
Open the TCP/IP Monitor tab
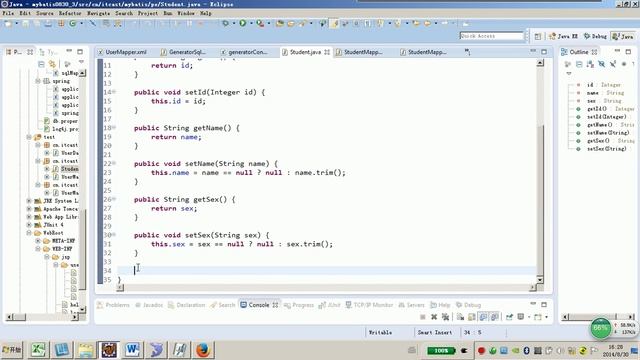(369, 305)
